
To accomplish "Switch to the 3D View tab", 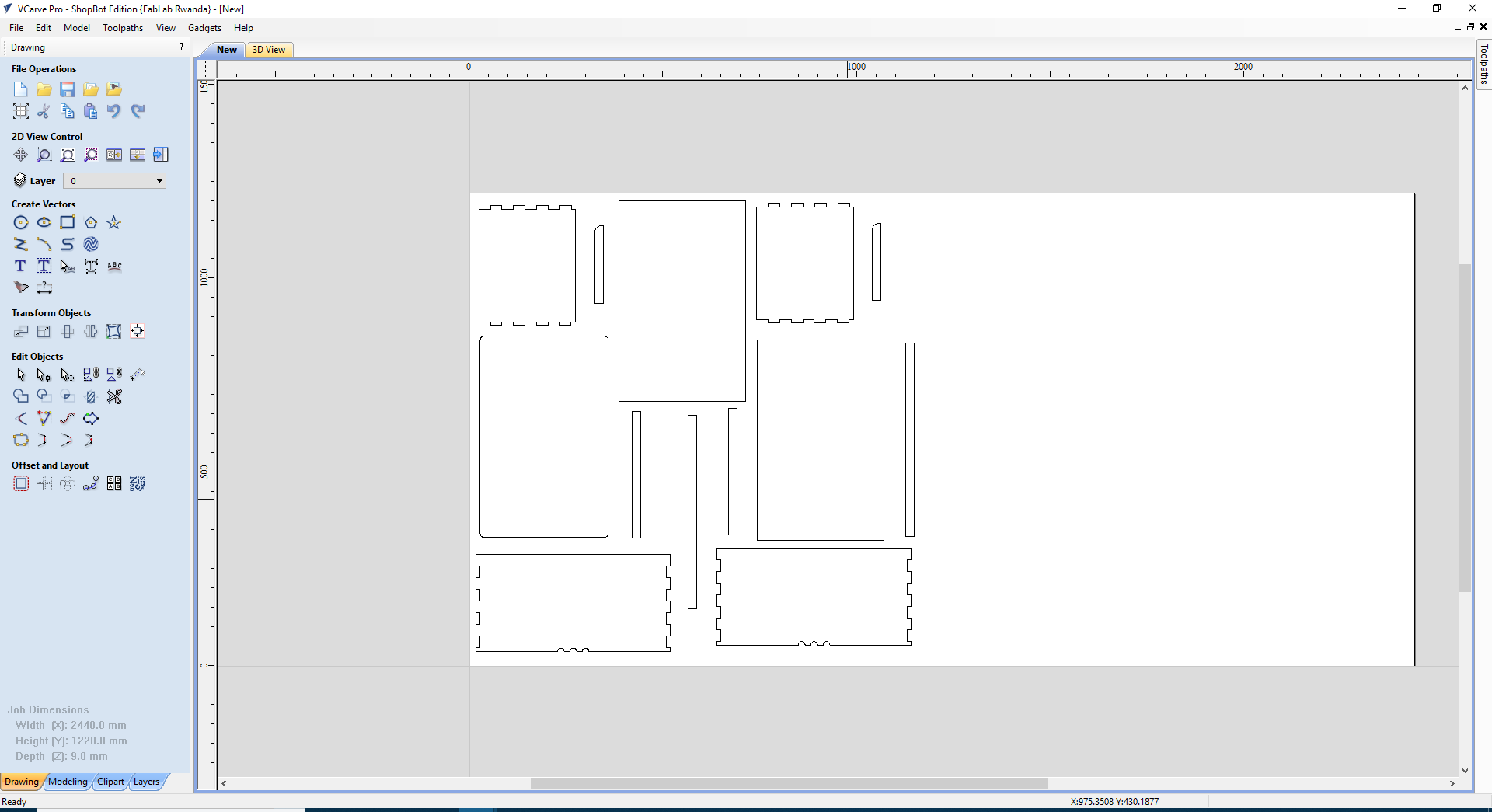I will [269, 50].
